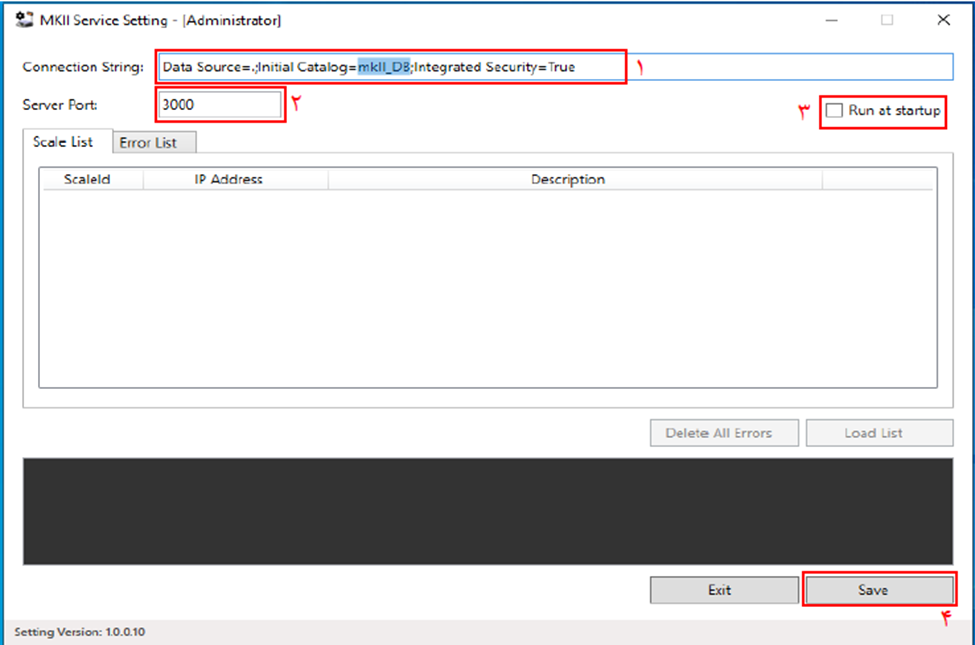Select the Scale List tab
The image size is (975, 645).
coord(63,142)
